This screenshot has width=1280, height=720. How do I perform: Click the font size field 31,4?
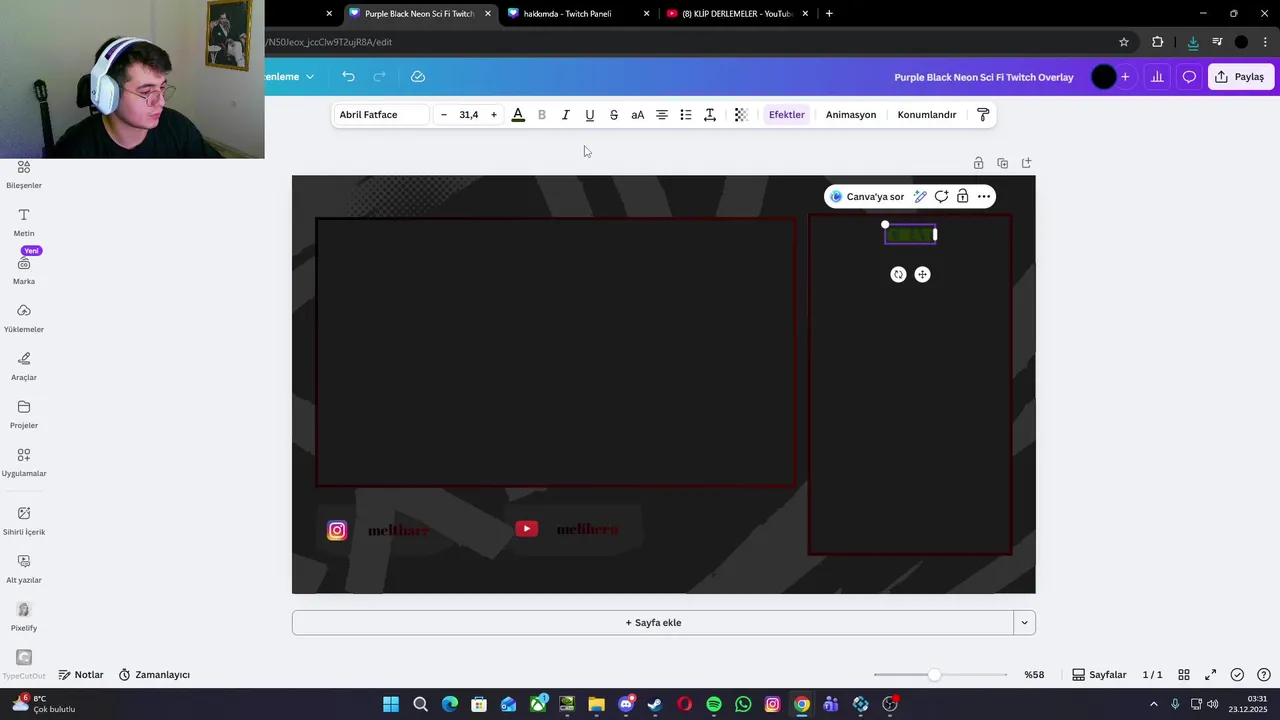point(469,115)
